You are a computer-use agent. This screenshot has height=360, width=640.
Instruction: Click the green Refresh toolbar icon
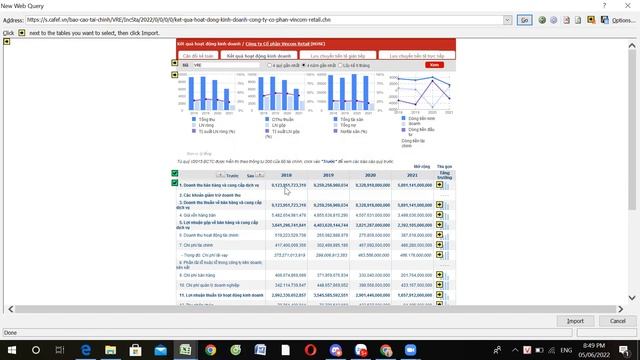pyautogui.click(x=542, y=20)
